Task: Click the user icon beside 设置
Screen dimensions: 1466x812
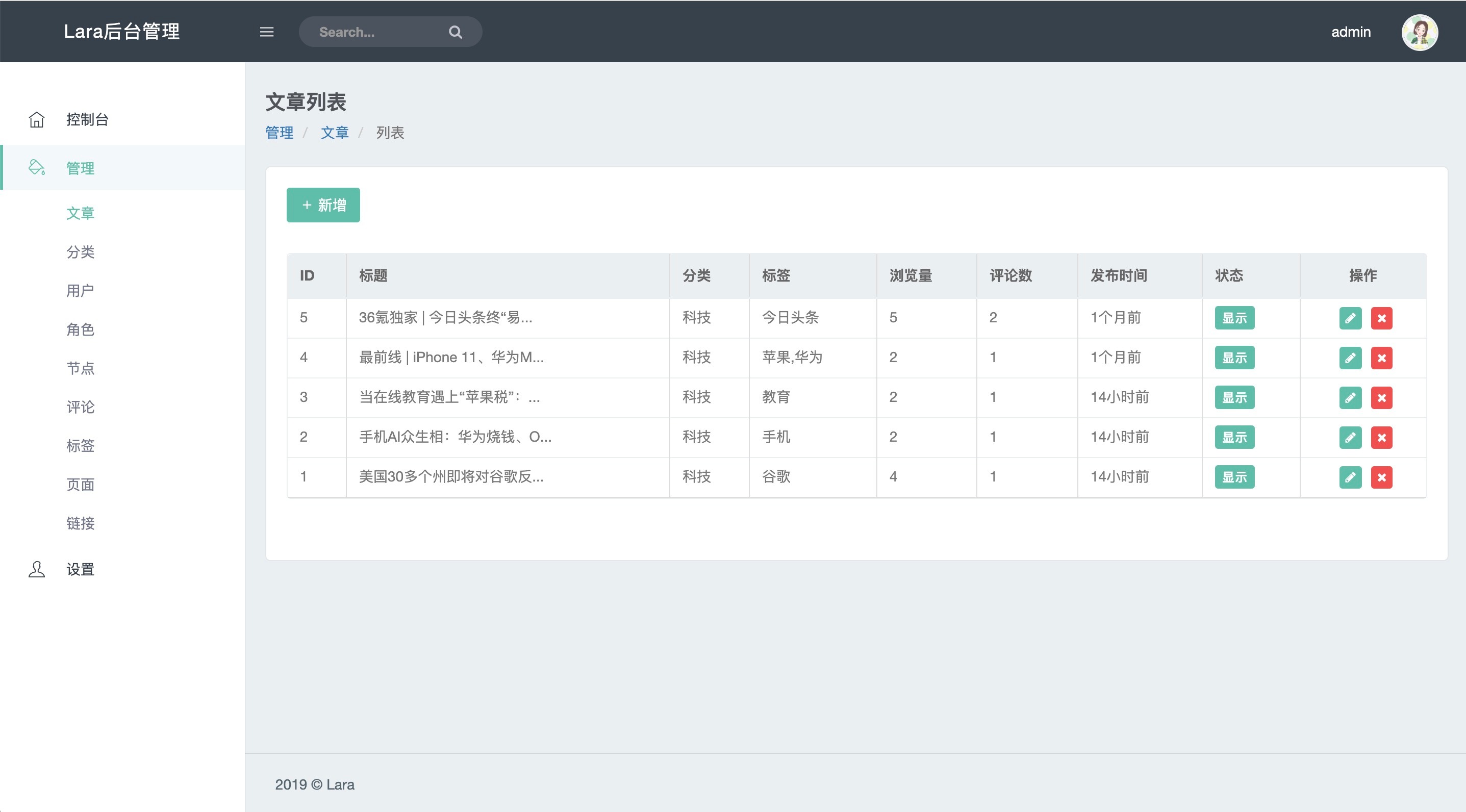Action: pyautogui.click(x=36, y=569)
